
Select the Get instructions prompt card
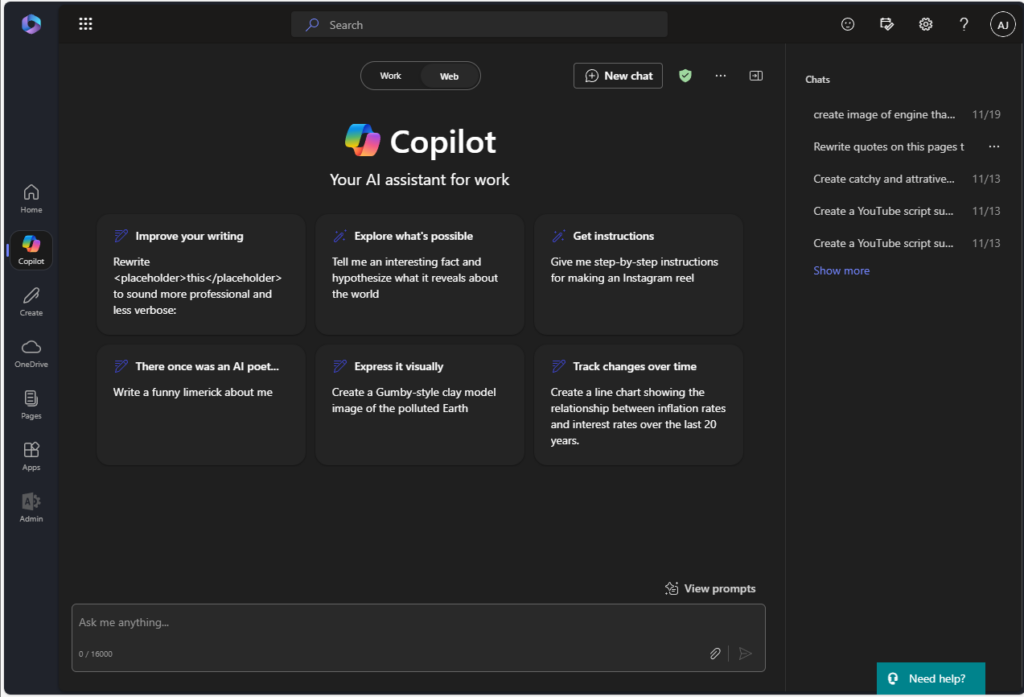click(x=638, y=274)
